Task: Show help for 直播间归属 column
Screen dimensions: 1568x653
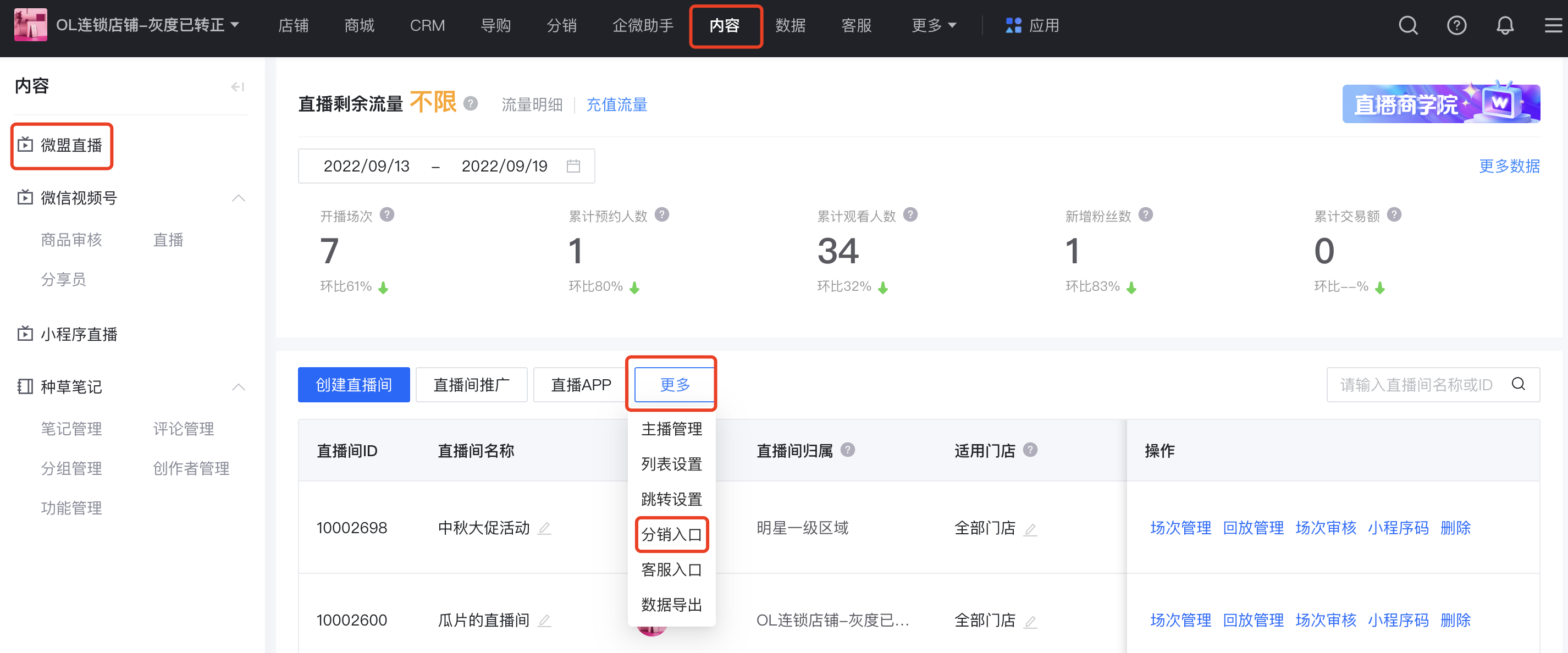Action: click(x=847, y=450)
